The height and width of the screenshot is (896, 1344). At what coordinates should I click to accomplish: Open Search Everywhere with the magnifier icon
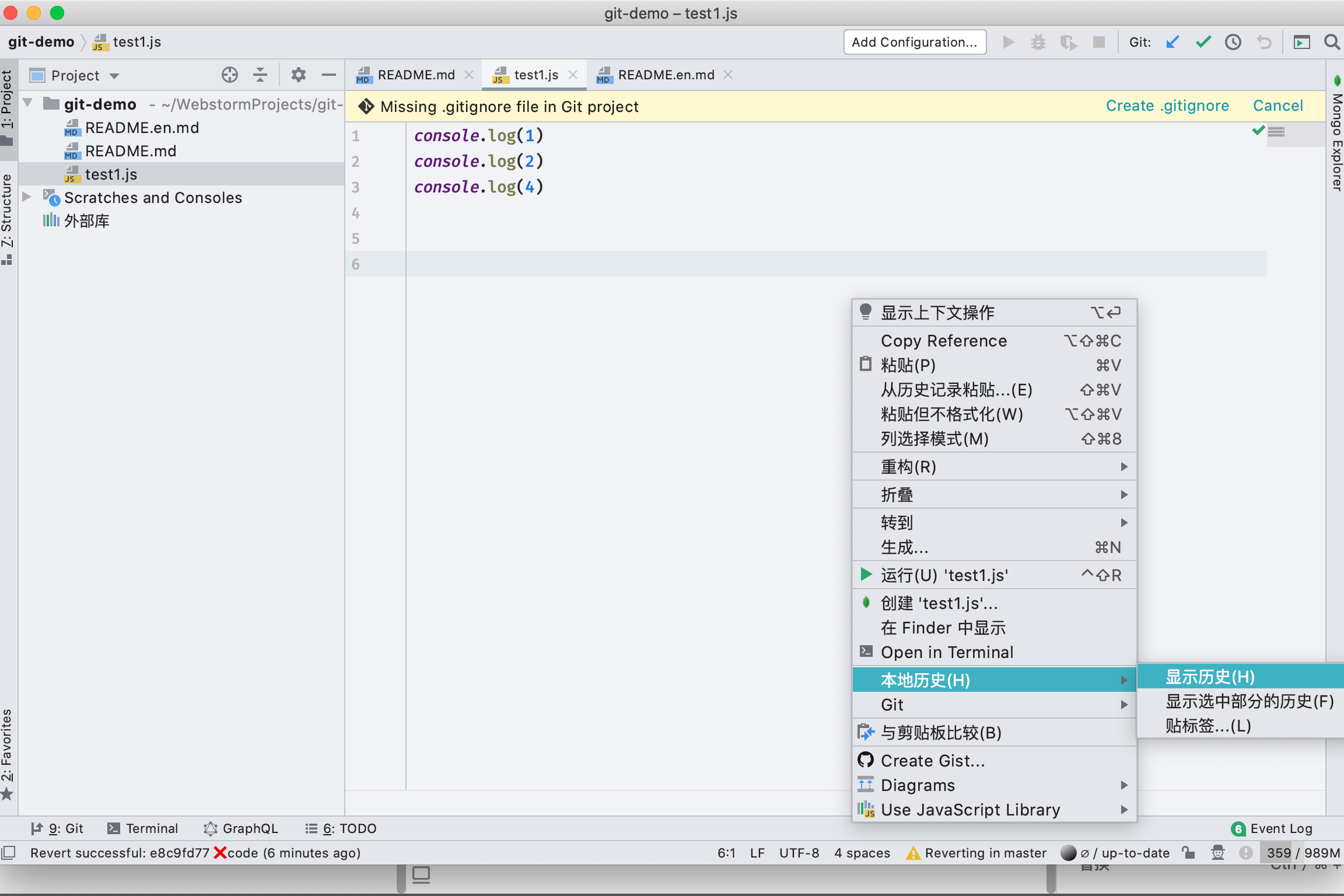[1332, 42]
